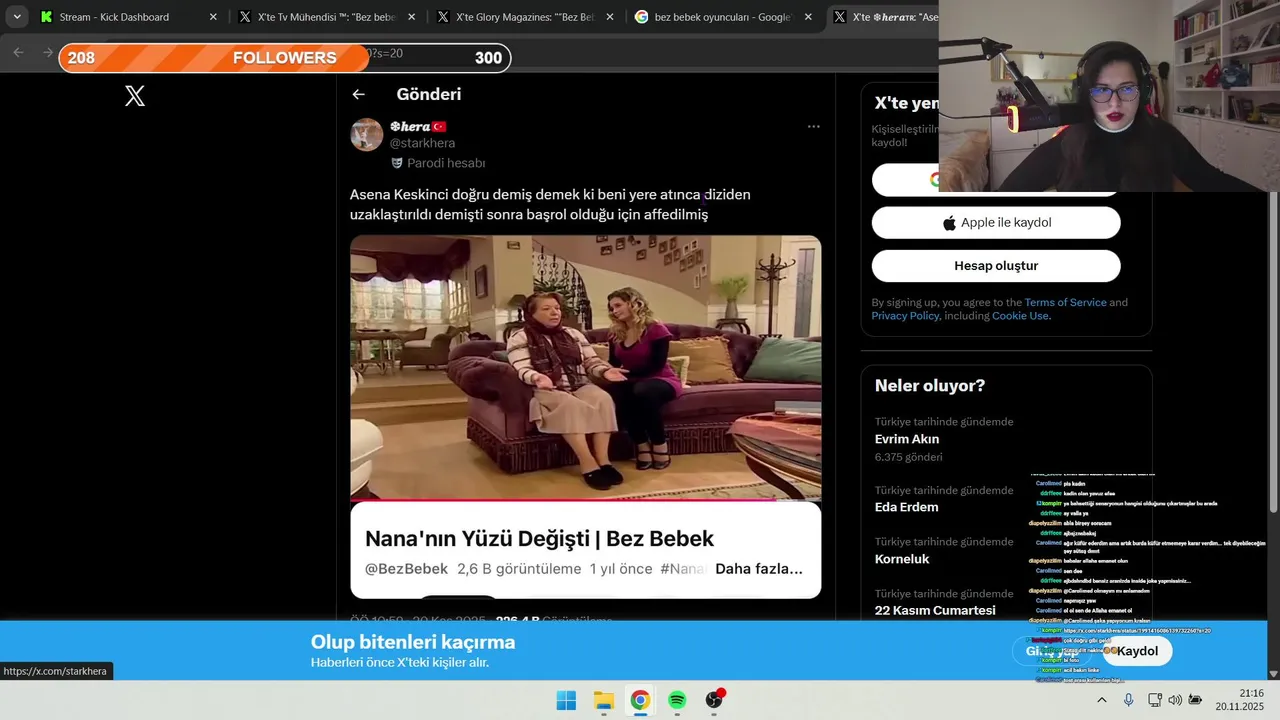Switch to X'te Glory Magazines tab
1280x720 pixels.
tap(524, 17)
